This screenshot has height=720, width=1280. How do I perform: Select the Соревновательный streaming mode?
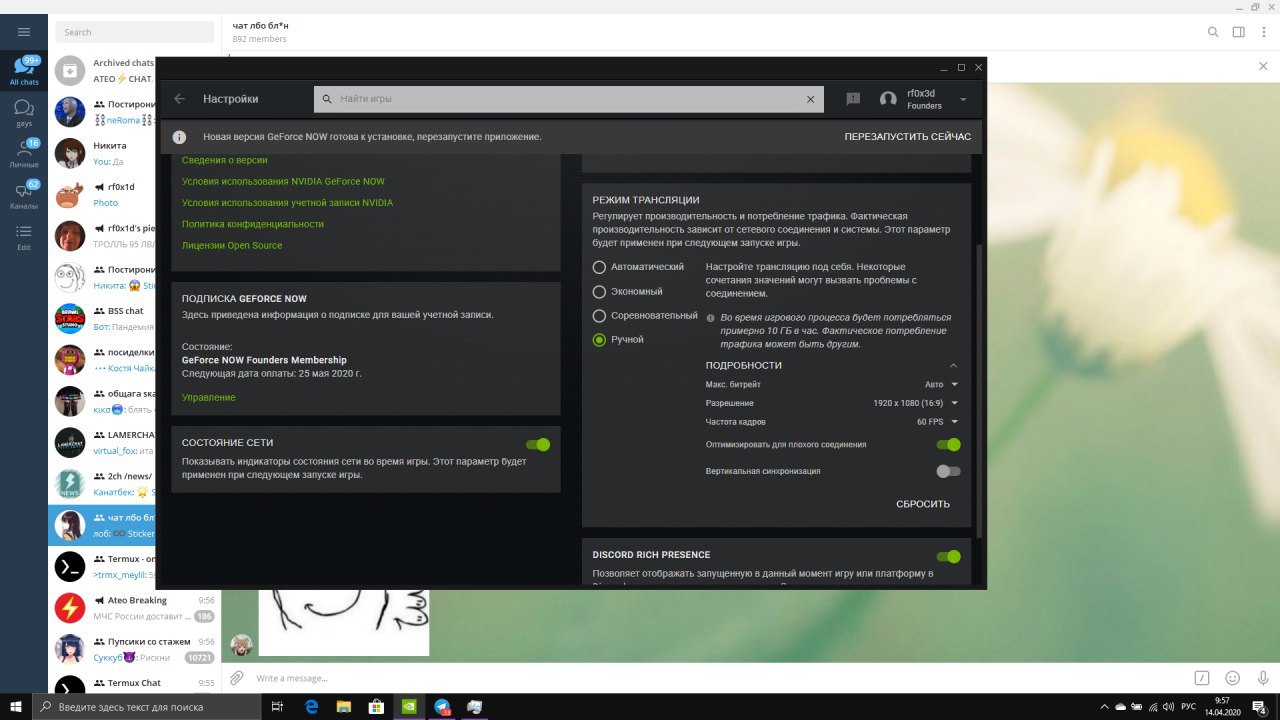pos(599,315)
